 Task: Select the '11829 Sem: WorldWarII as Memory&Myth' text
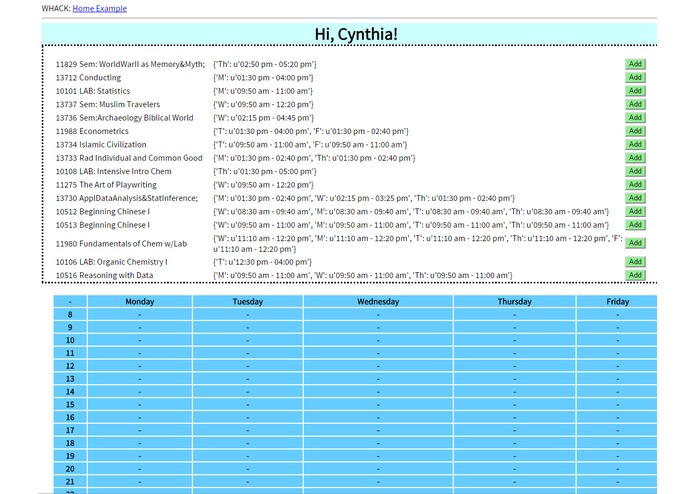tap(130, 64)
